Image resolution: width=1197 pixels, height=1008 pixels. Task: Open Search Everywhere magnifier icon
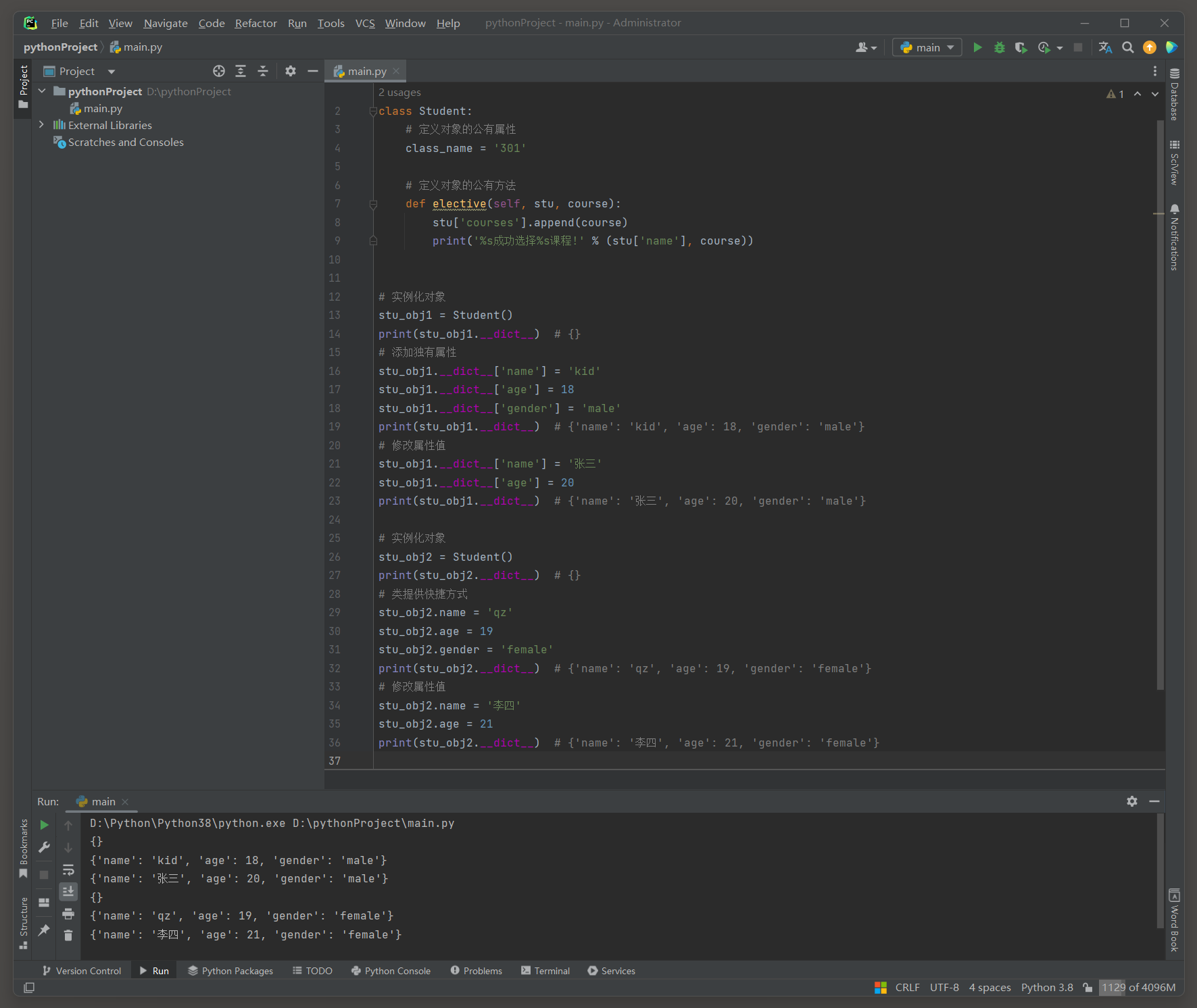coord(1128,47)
